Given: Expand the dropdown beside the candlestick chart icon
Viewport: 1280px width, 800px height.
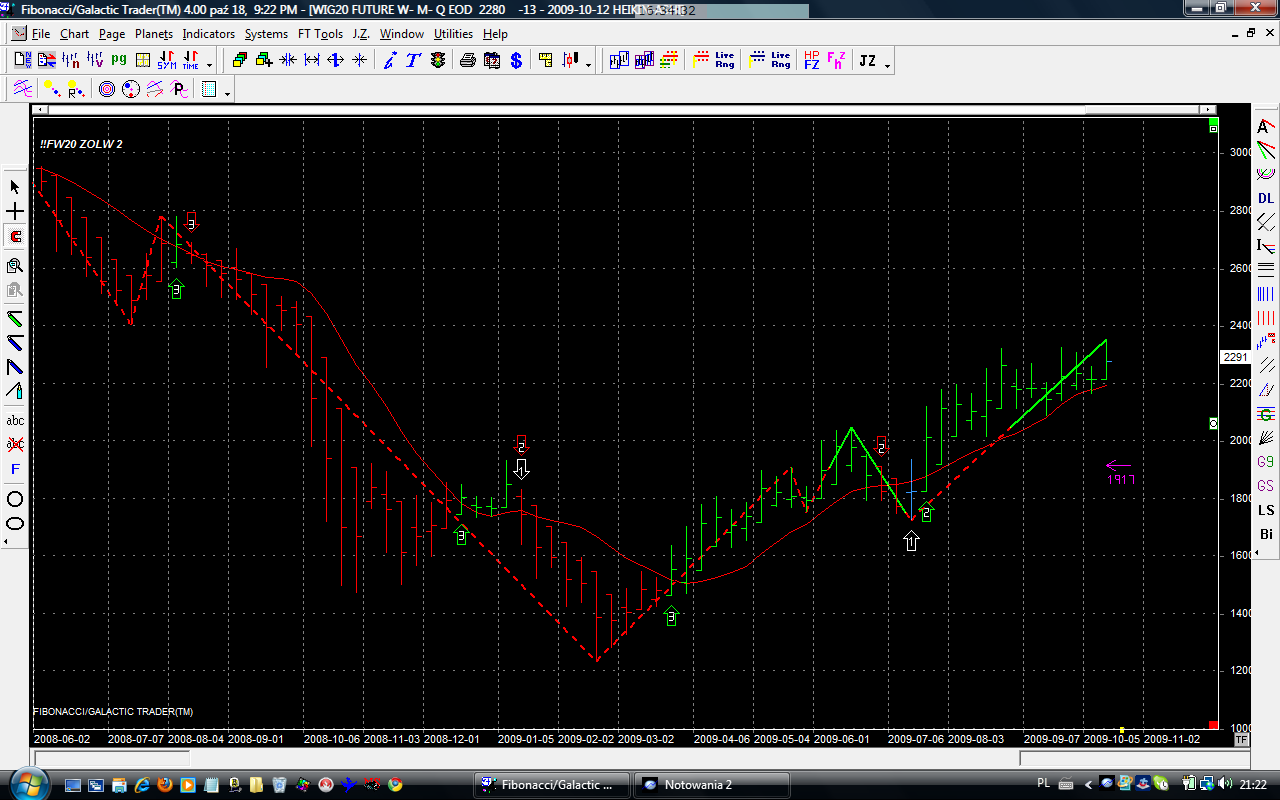Looking at the screenshot, I should tap(588, 66).
